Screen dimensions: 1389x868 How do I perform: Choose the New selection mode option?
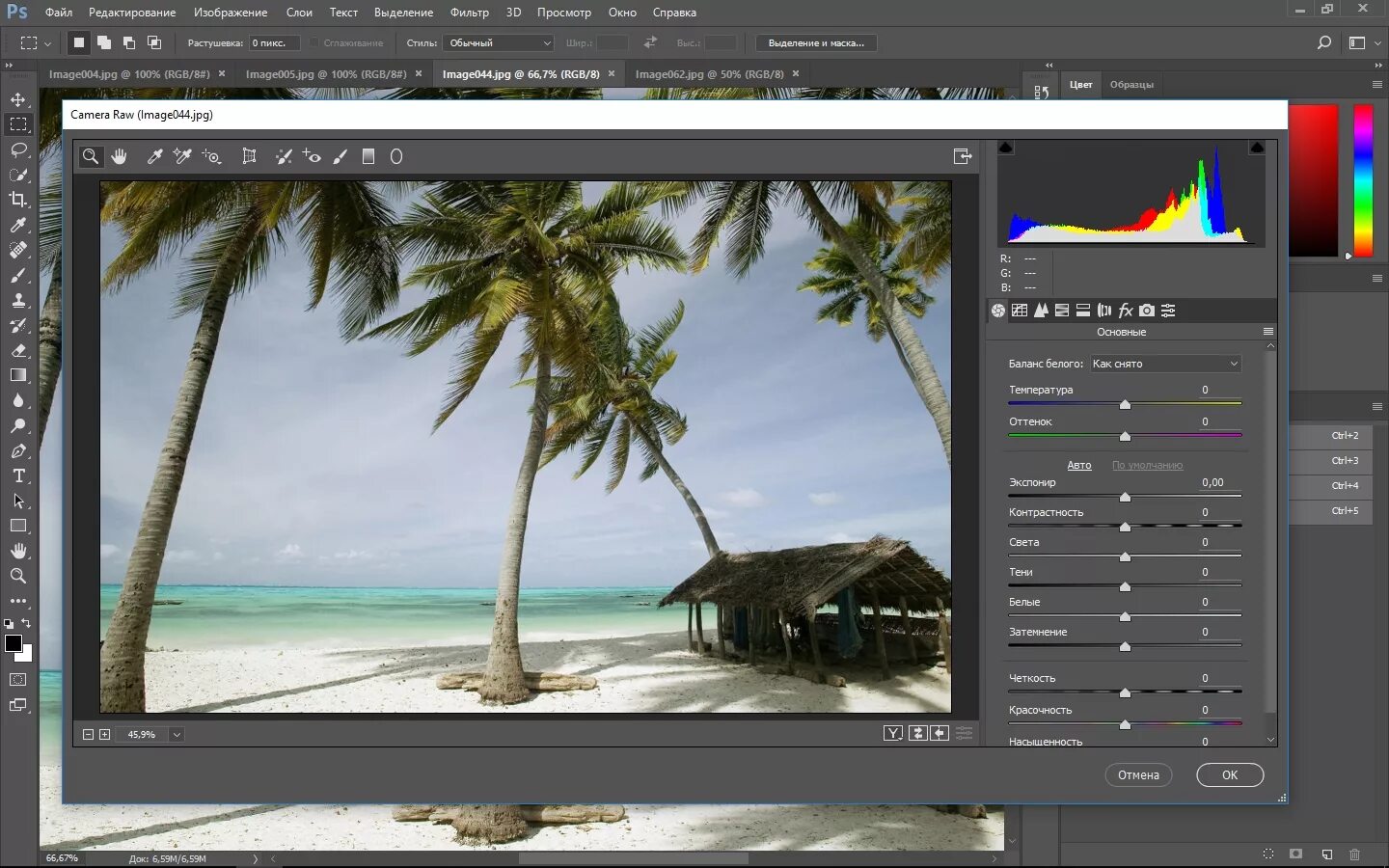[79, 42]
